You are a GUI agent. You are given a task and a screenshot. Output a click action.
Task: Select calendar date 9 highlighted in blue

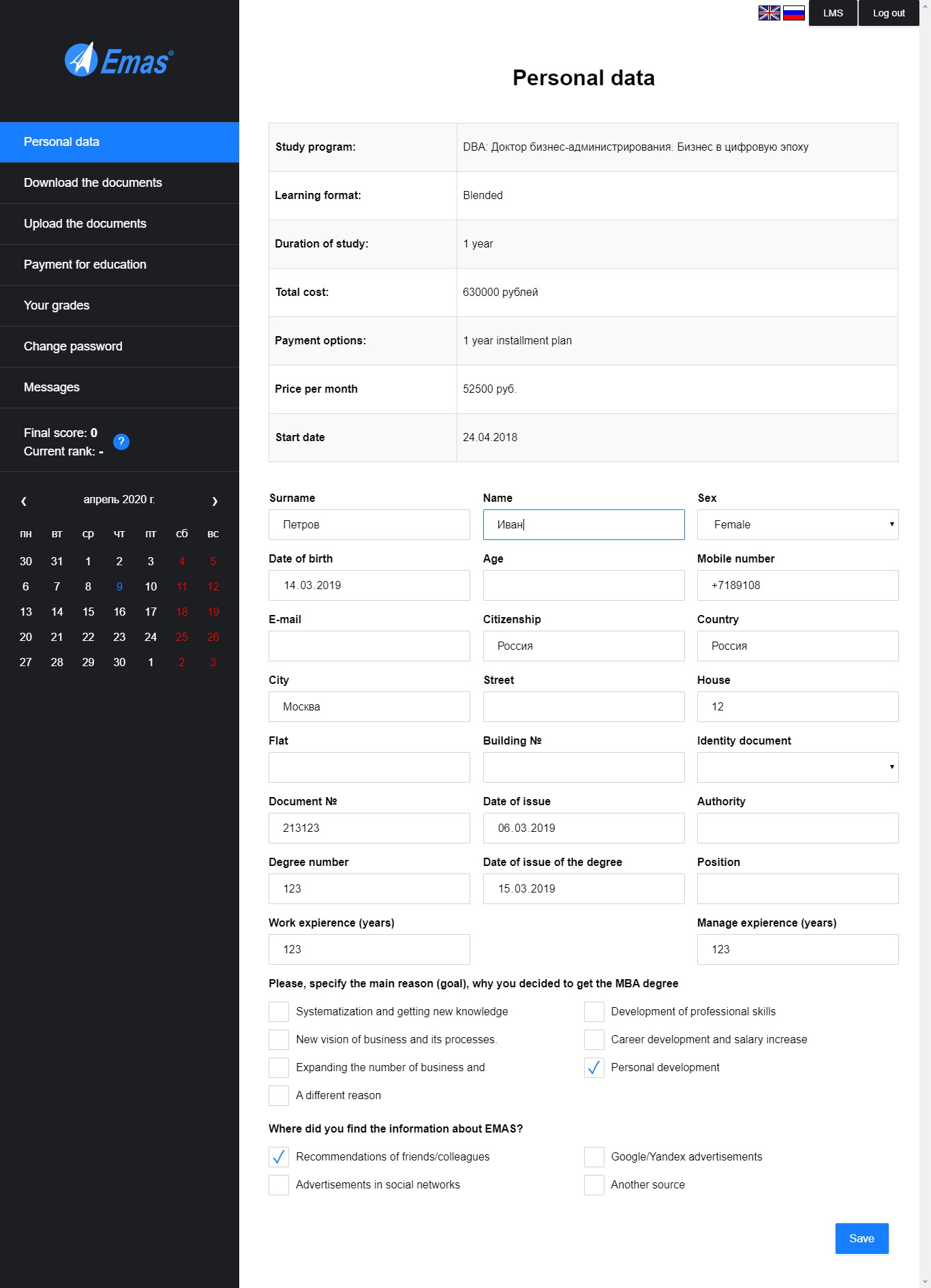click(x=119, y=586)
